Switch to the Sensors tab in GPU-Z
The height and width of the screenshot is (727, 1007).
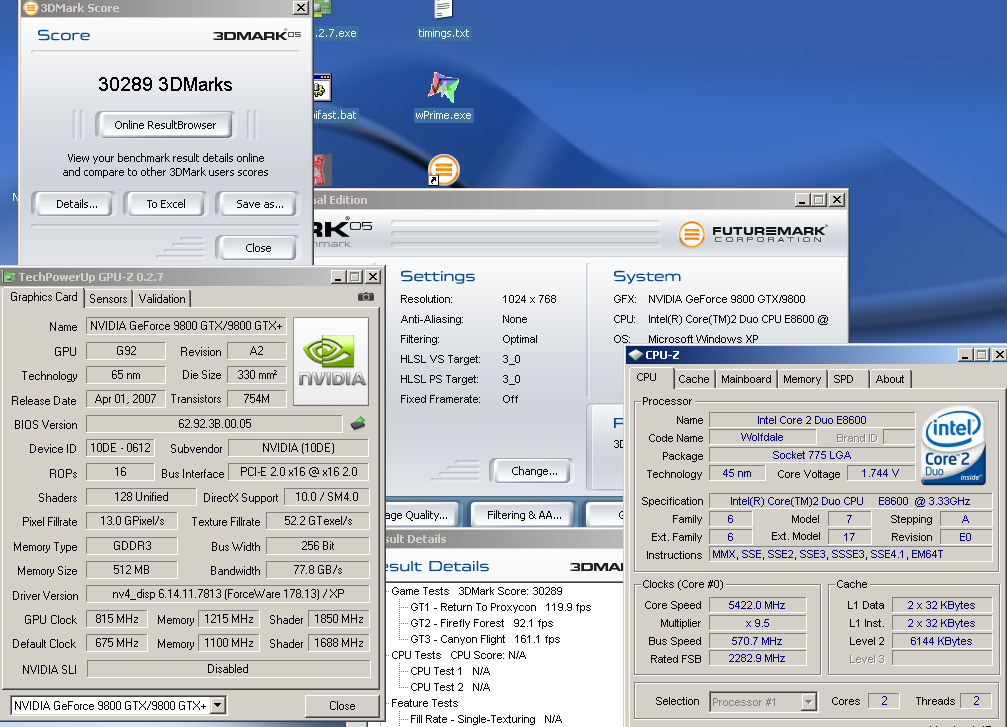108,299
